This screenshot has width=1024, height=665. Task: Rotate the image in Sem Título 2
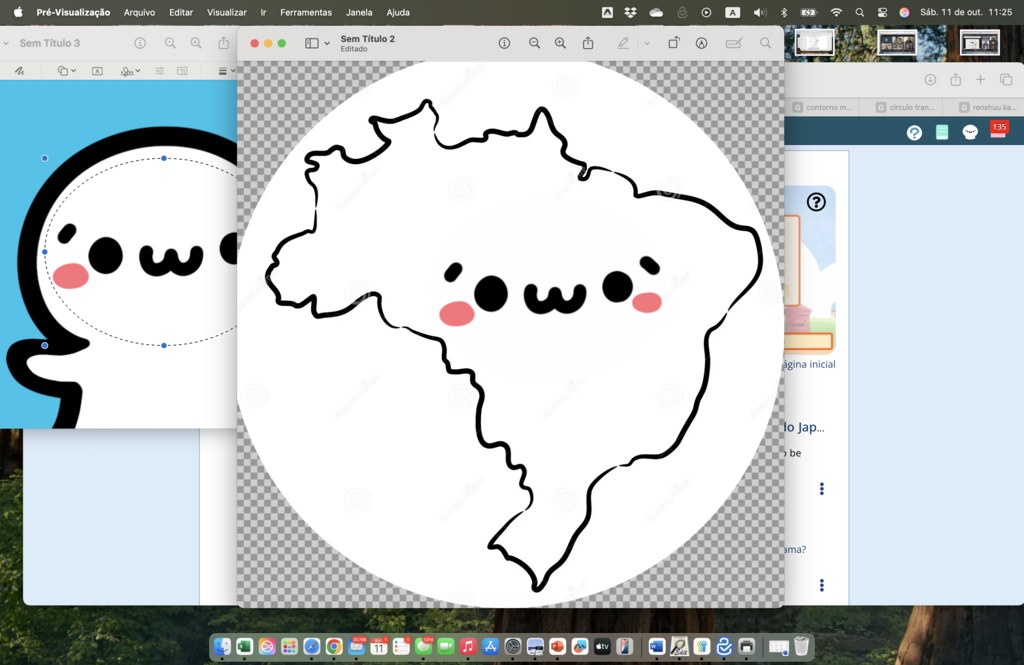tap(674, 43)
